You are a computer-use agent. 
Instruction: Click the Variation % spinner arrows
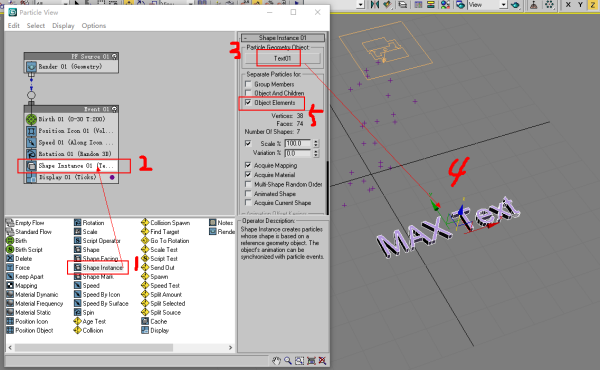(316, 153)
